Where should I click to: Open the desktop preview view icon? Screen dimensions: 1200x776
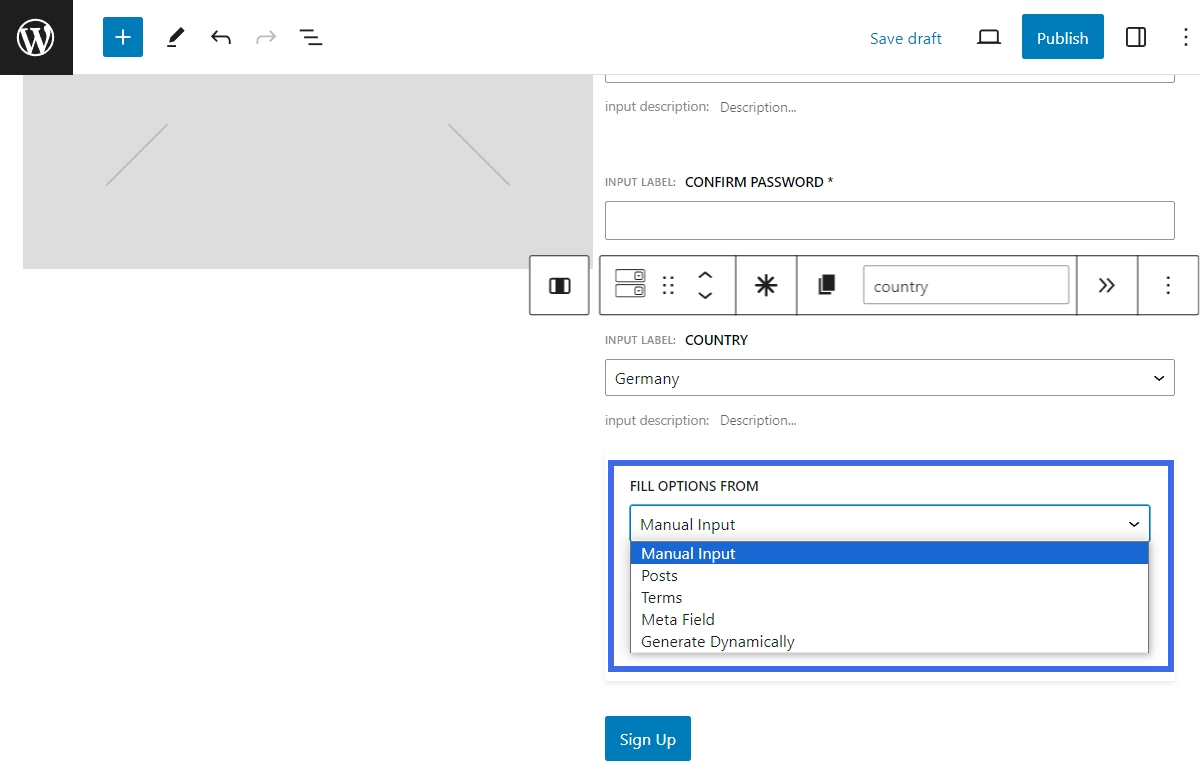[988, 37]
